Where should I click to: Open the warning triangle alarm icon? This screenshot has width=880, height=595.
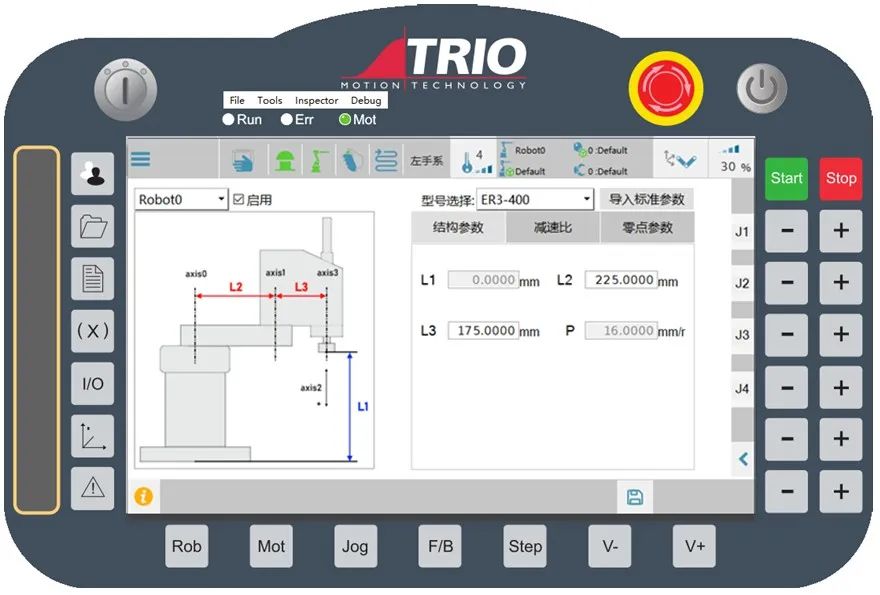pyautogui.click(x=93, y=487)
